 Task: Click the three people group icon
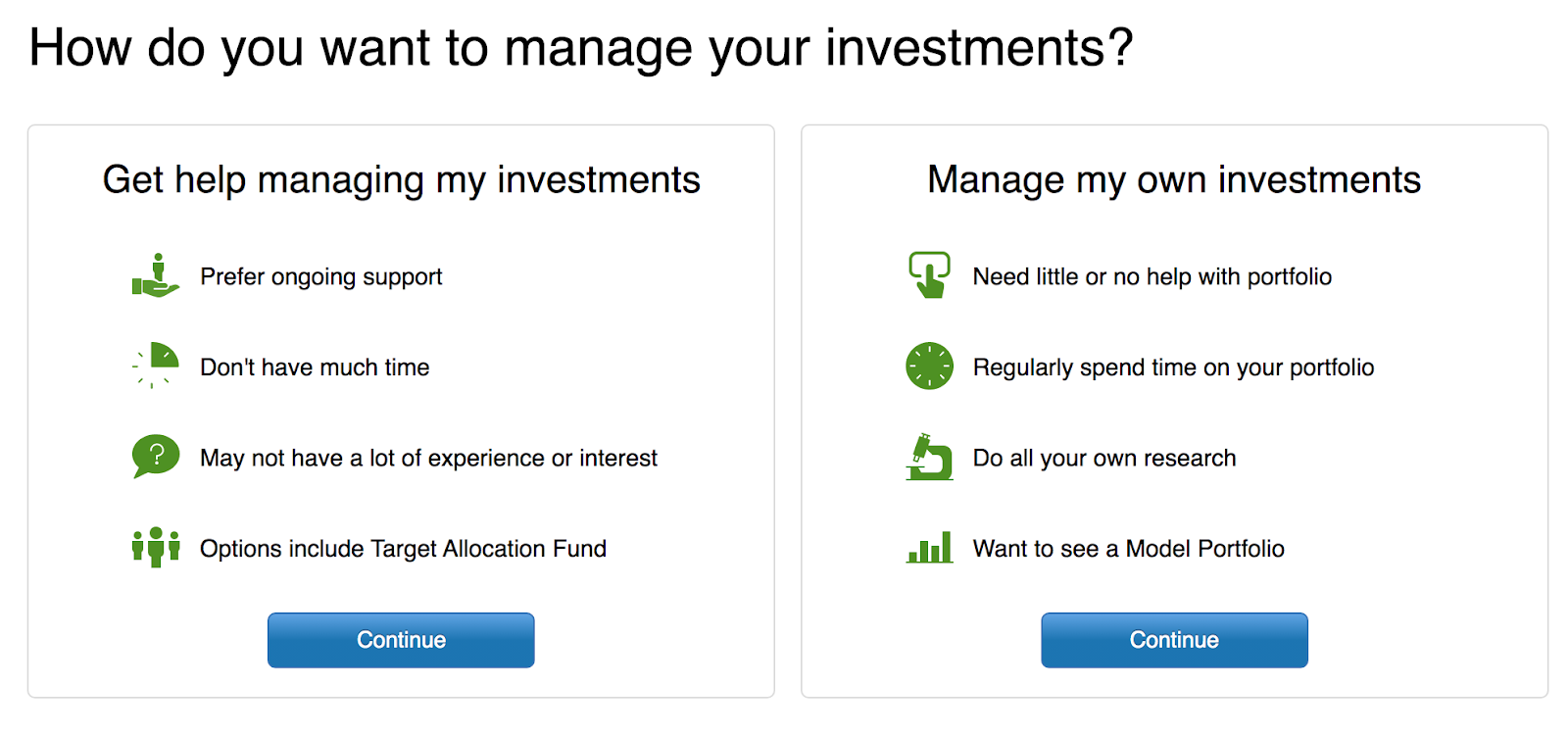(x=156, y=547)
